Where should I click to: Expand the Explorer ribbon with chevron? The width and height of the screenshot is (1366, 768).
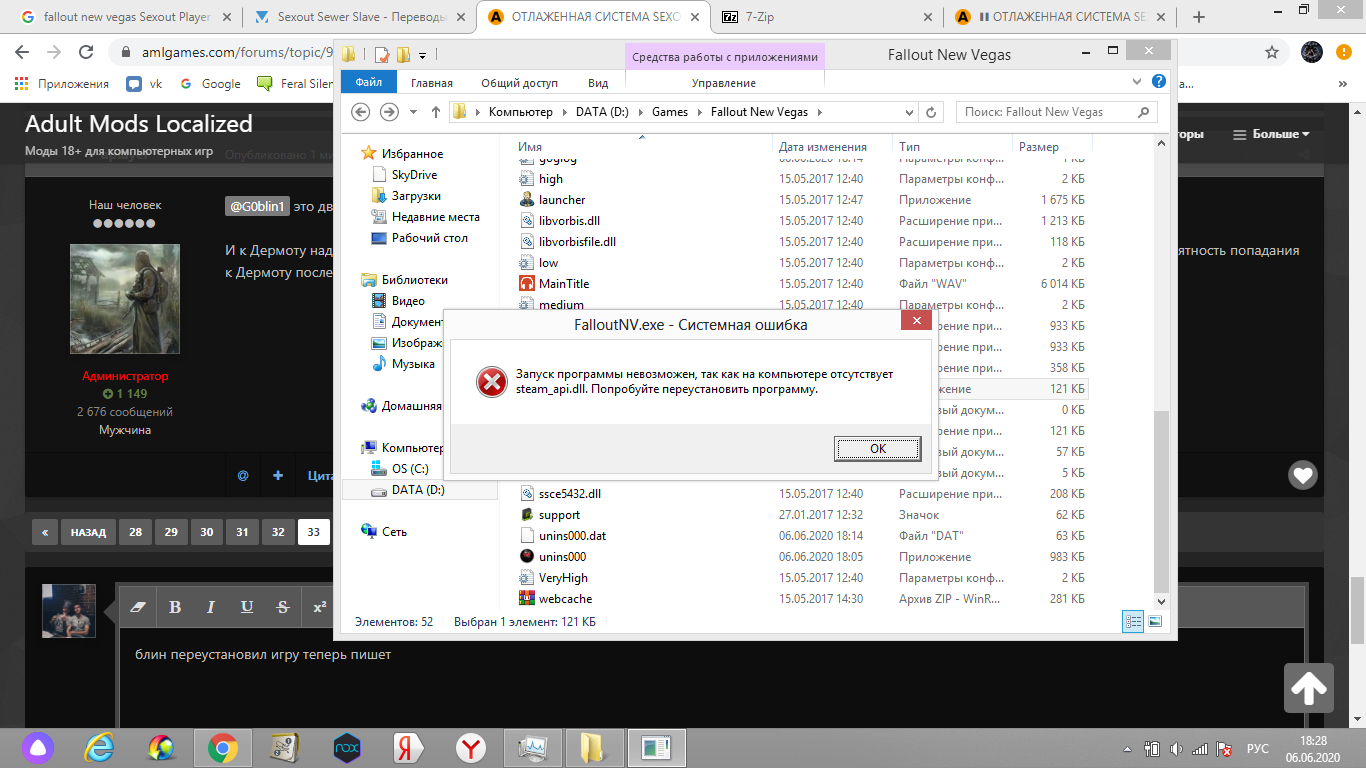[x=1137, y=82]
